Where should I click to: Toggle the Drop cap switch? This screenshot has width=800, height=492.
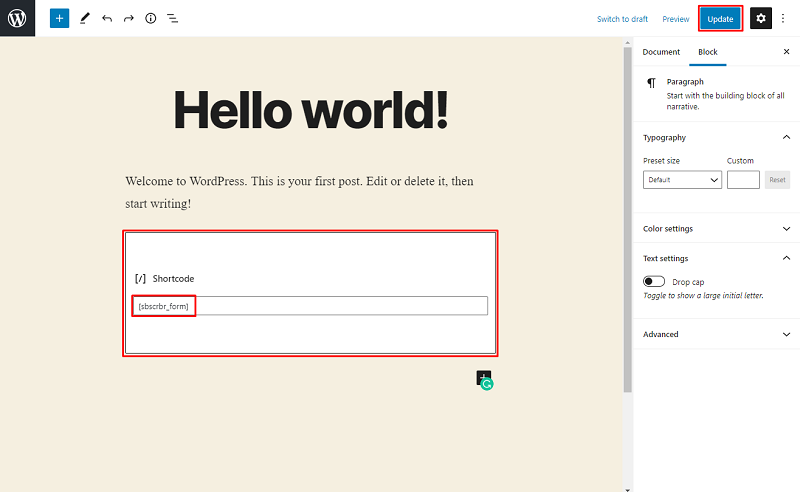click(654, 282)
